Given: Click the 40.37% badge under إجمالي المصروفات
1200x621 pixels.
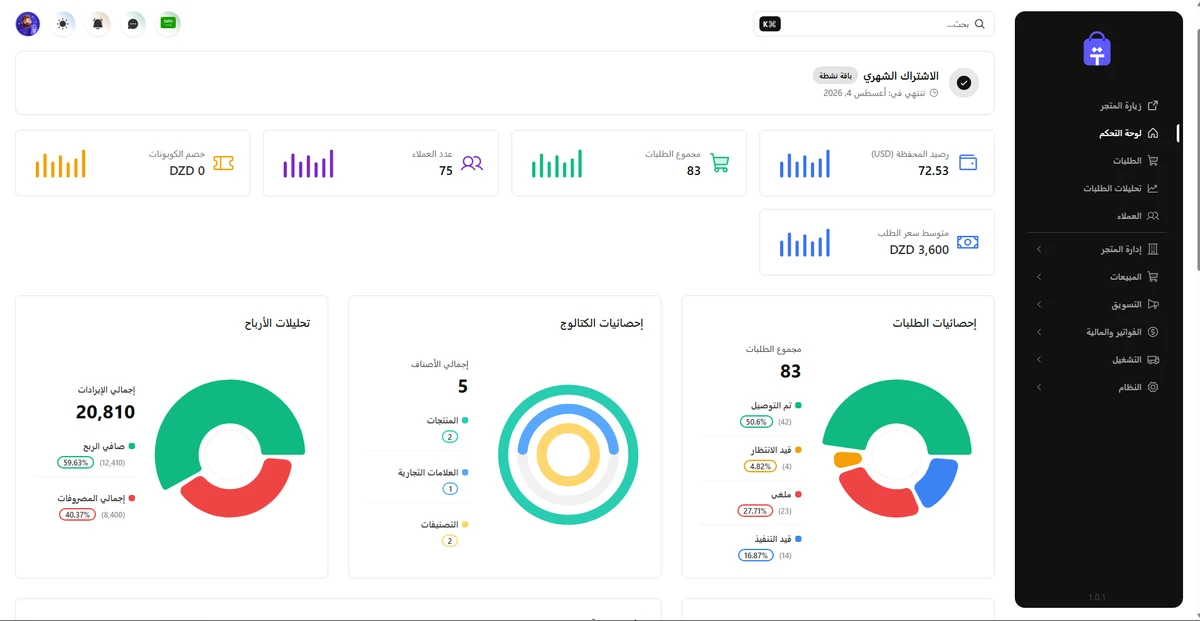Looking at the screenshot, I should [x=76, y=515].
